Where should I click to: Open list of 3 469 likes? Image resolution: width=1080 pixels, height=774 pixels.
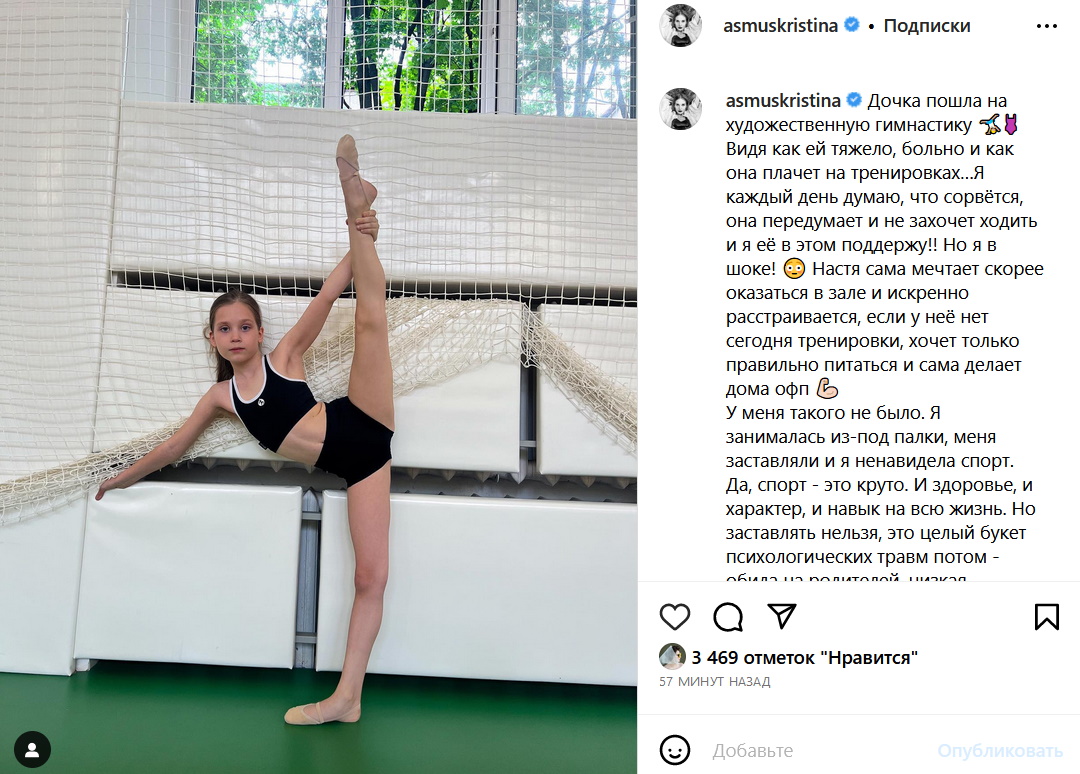[804, 658]
